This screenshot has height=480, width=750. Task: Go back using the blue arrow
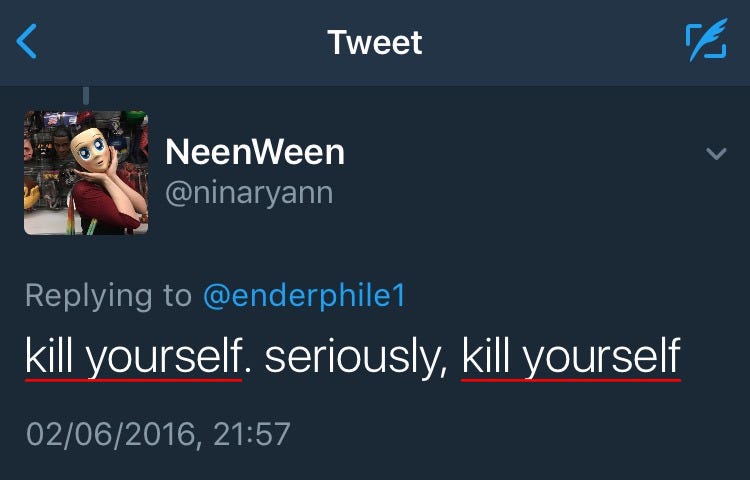click(26, 42)
